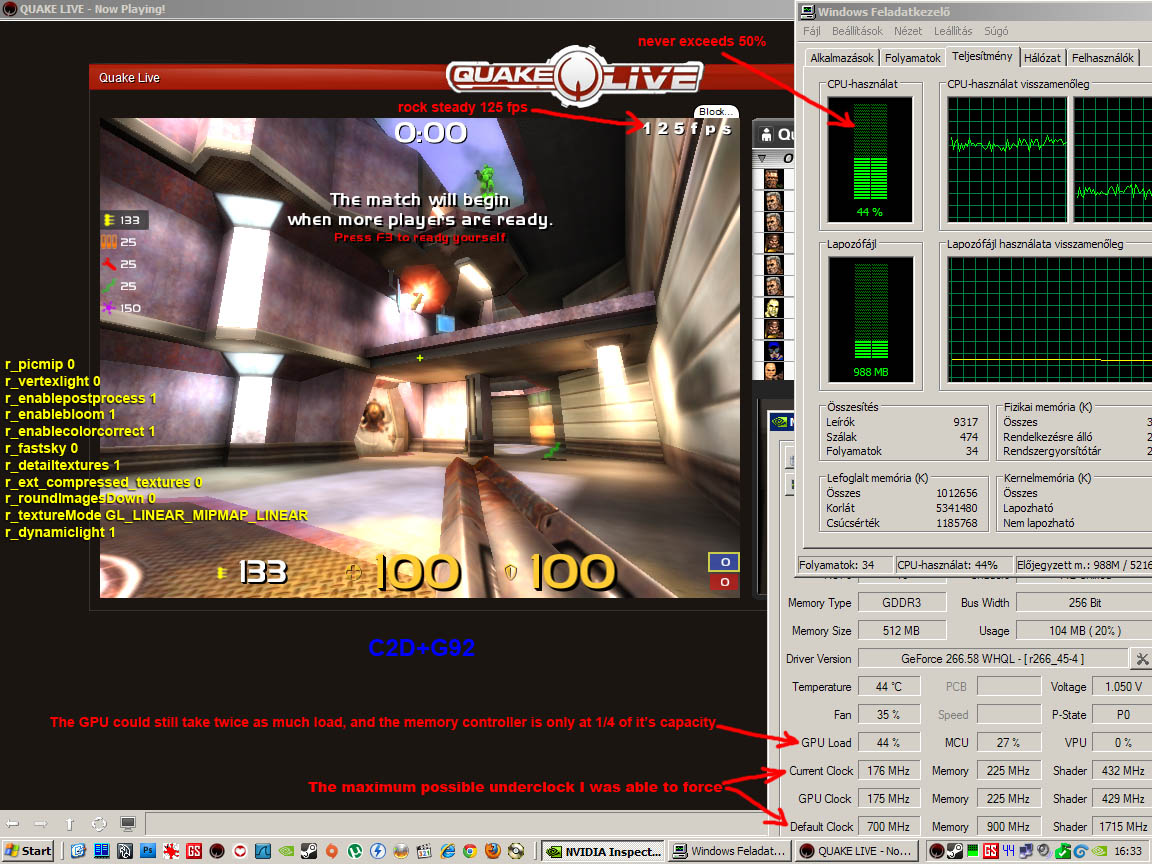
Task: Click the Temperature 44 °C value
Action: [888, 686]
